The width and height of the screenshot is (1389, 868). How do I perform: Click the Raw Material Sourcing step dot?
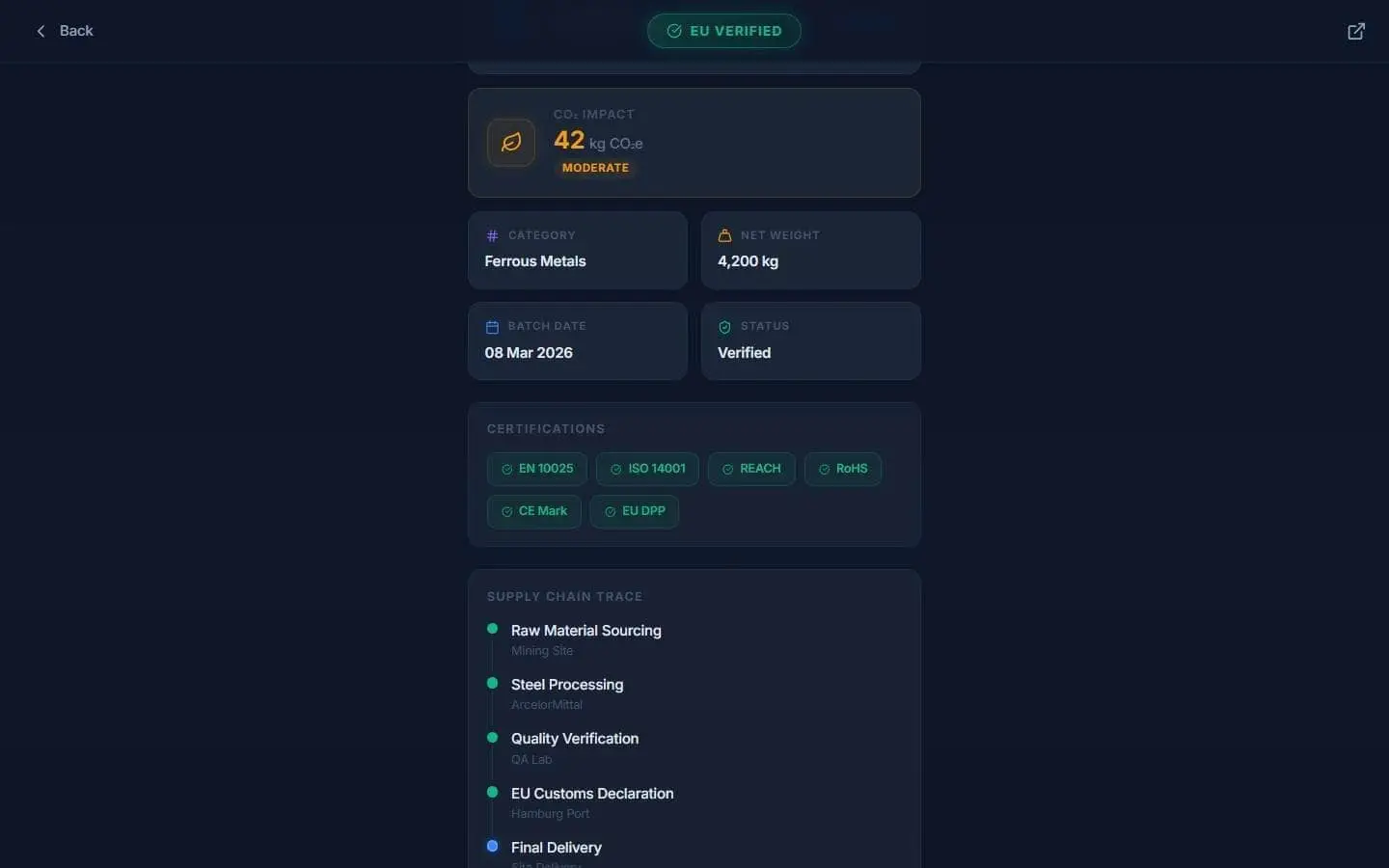tap(492, 629)
